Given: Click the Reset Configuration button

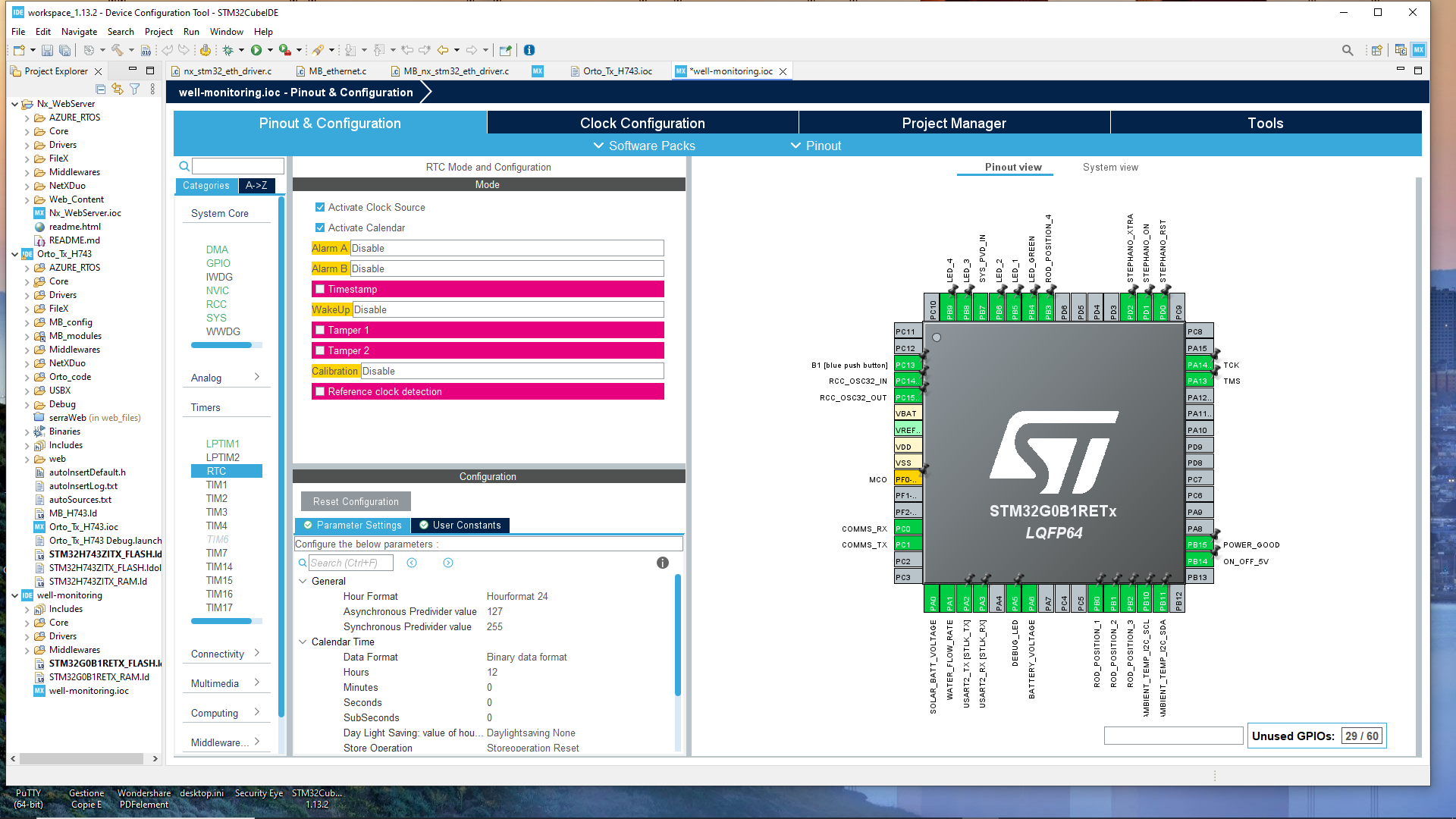Looking at the screenshot, I should coord(354,501).
